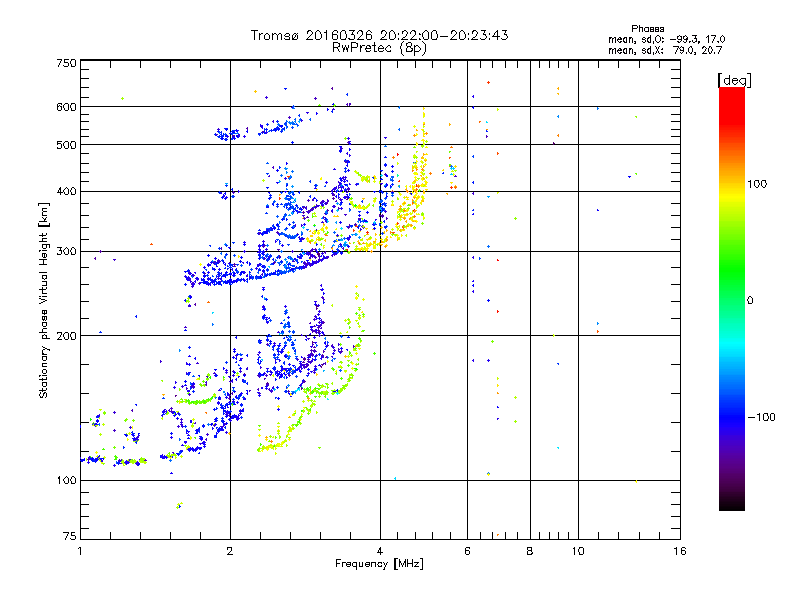Image resolution: width=800 pixels, height=600 pixels.
Task: Click the 'Frequency [MHz]' axis title
Action: coord(379,564)
